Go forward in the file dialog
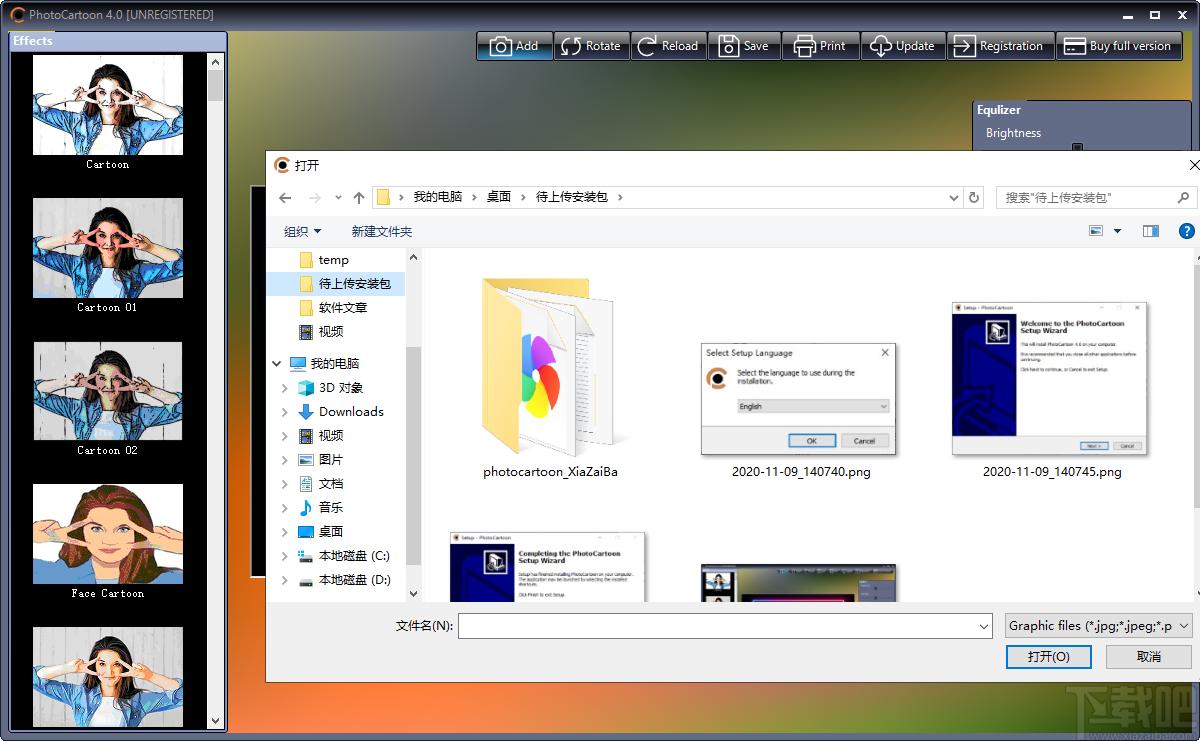The width and height of the screenshot is (1200, 741). pyautogui.click(x=315, y=198)
